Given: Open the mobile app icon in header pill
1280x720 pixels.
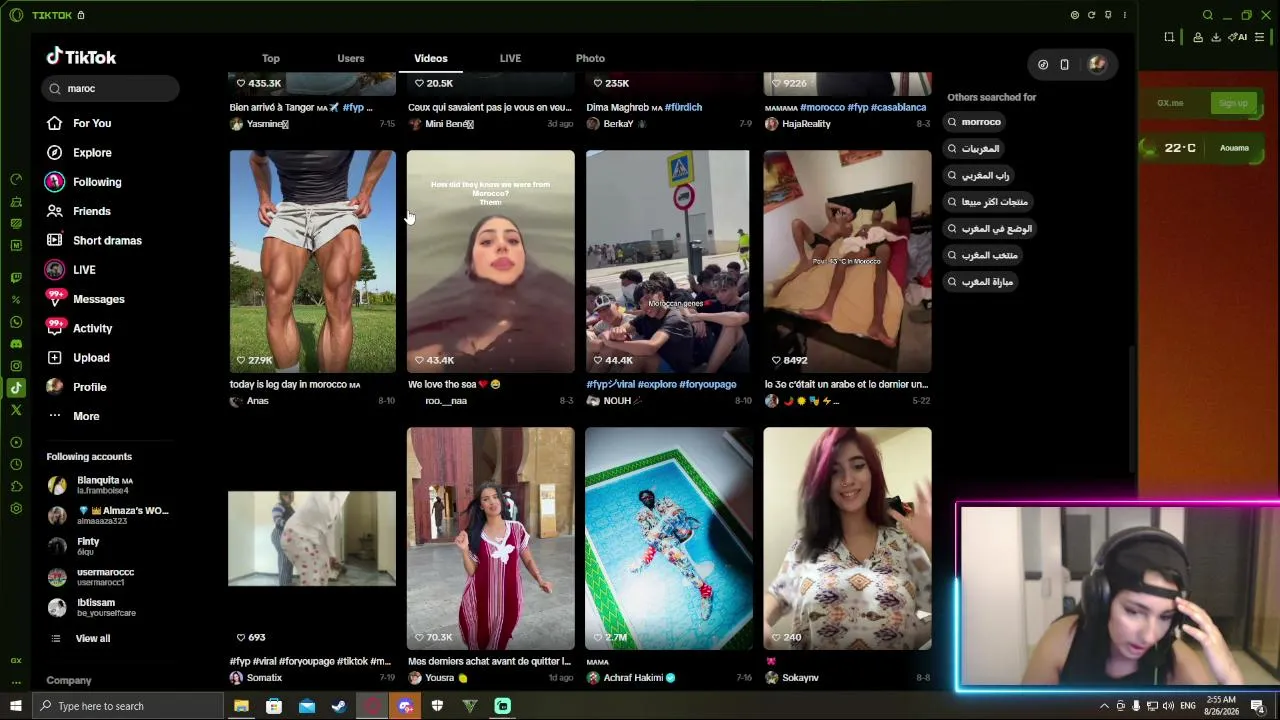Looking at the screenshot, I should point(1064,65).
